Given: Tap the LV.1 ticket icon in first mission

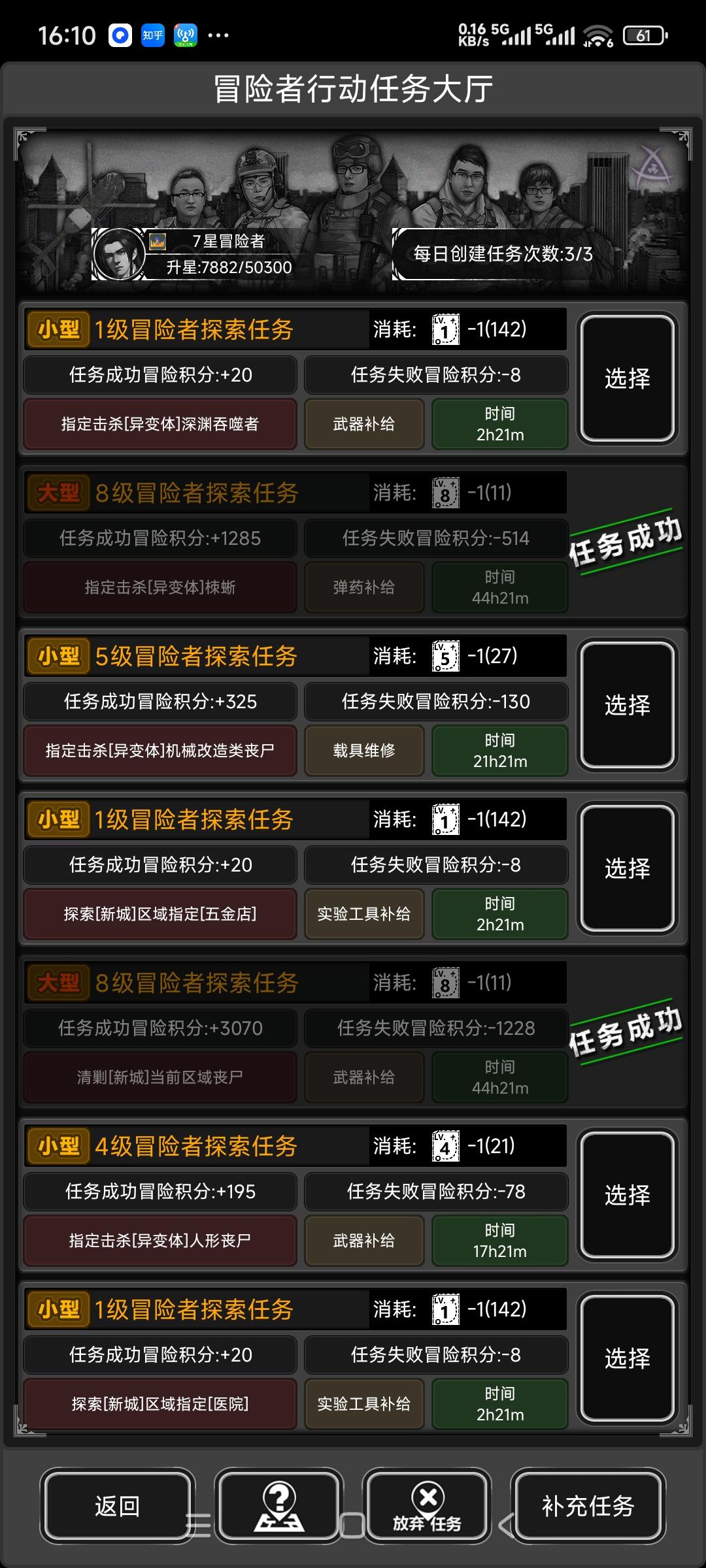Looking at the screenshot, I should [446, 329].
